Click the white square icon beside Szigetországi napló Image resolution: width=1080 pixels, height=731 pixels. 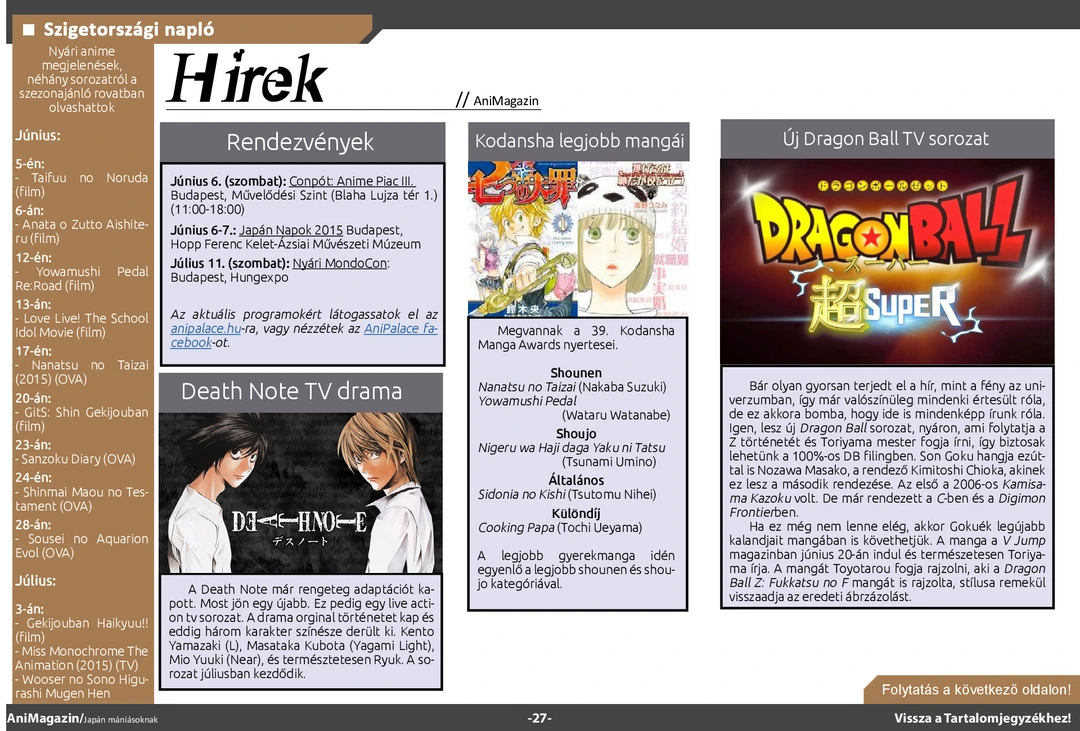29,29
